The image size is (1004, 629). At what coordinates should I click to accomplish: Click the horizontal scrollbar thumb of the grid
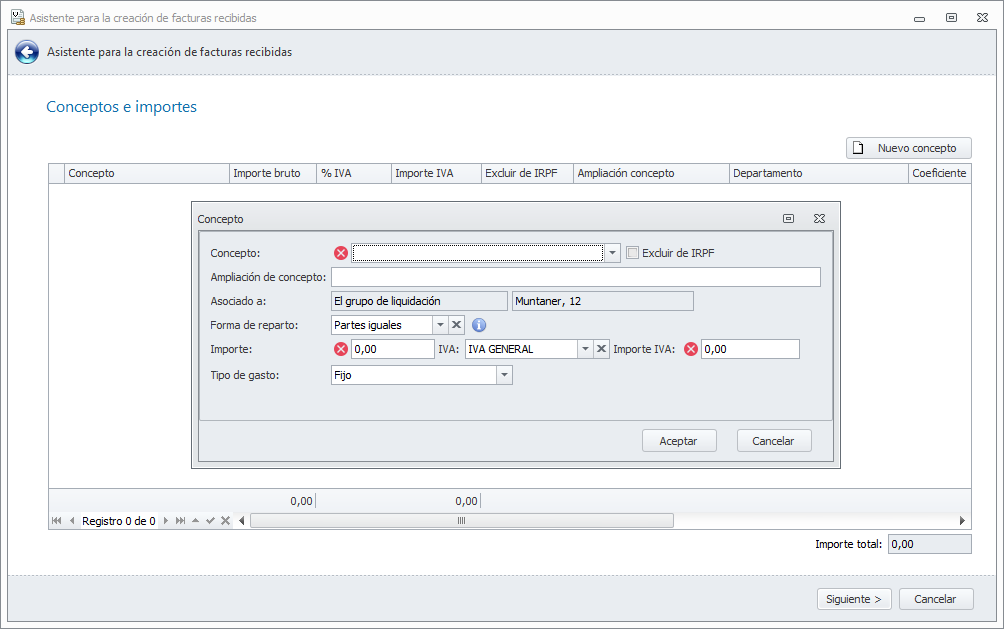[461, 521]
